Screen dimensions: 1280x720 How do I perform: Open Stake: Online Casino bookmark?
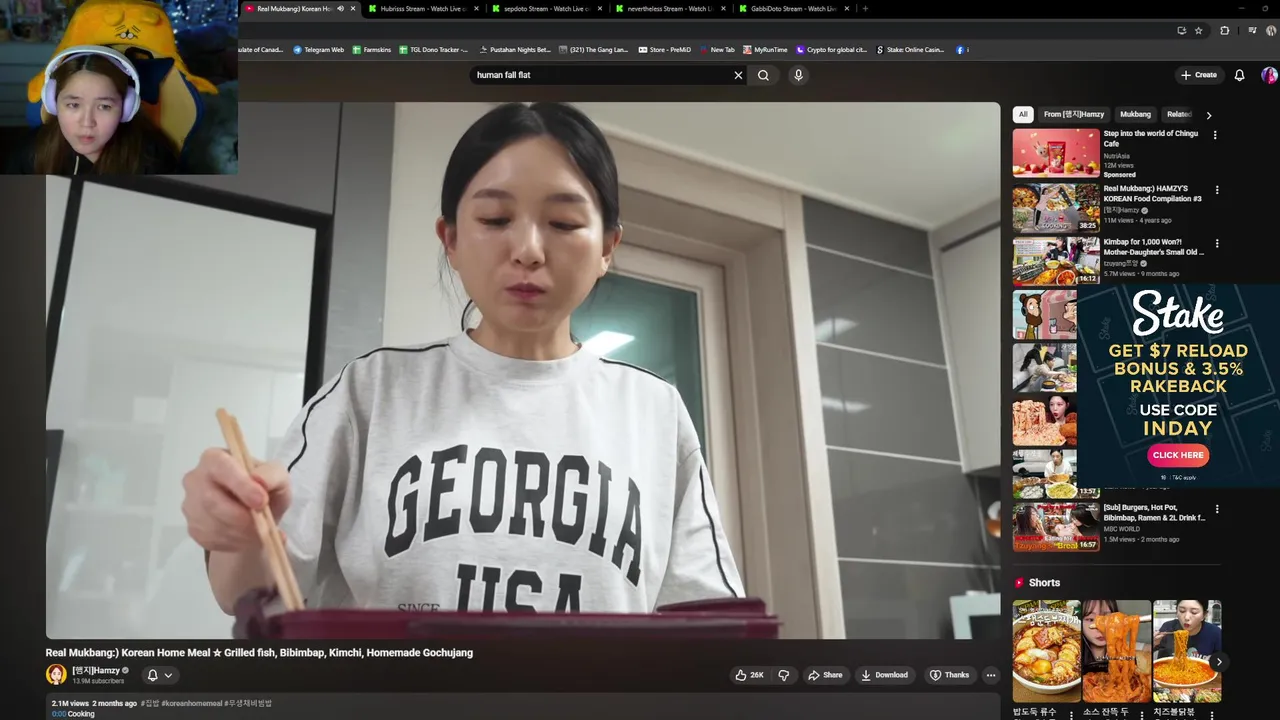(x=910, y=49)
